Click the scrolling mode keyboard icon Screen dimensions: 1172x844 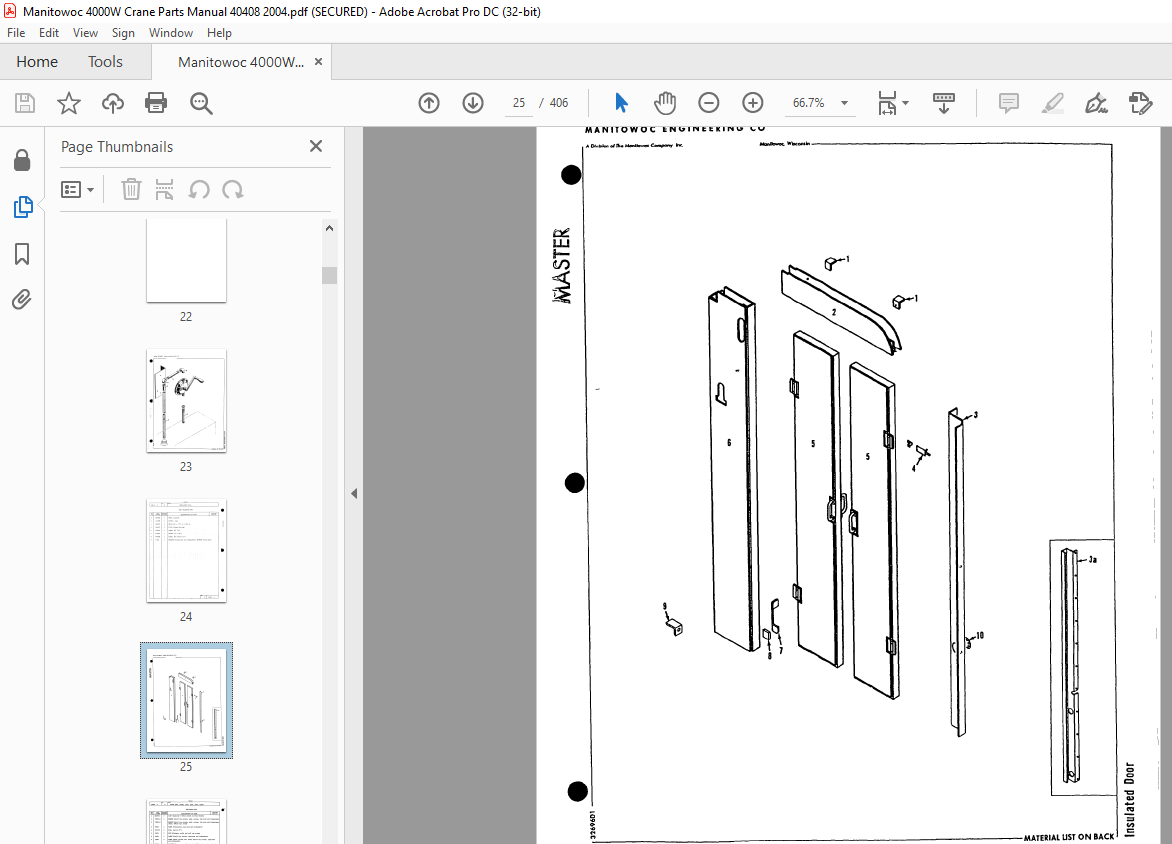coord(944,103)
